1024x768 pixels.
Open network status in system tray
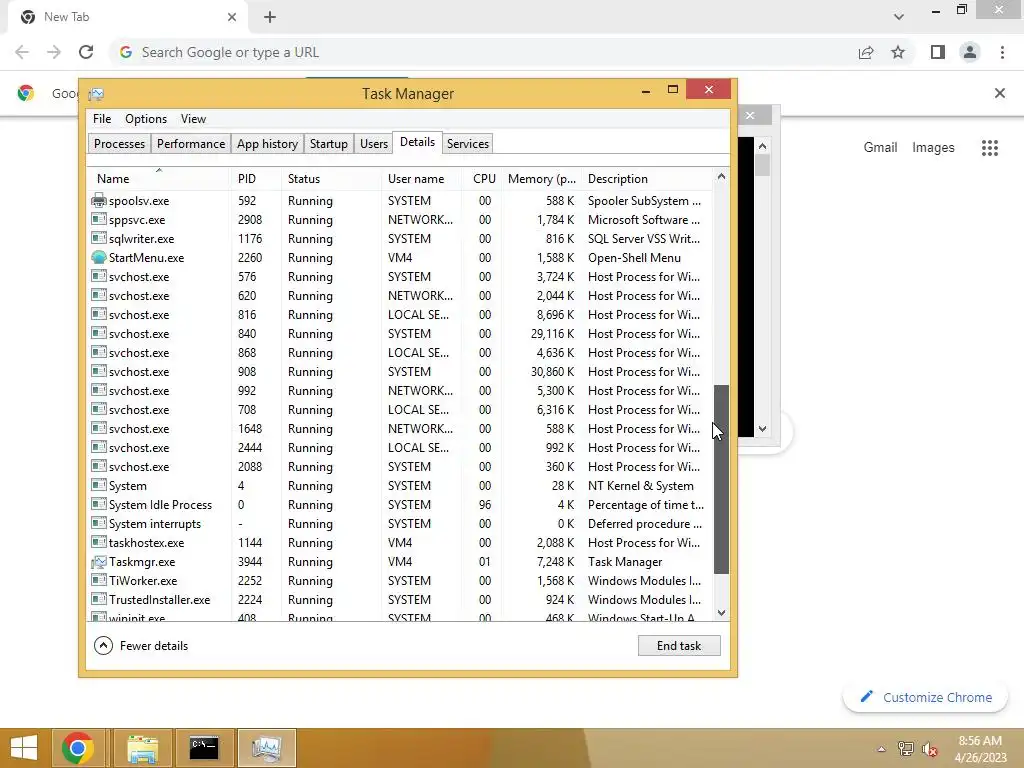click(905, 749)
